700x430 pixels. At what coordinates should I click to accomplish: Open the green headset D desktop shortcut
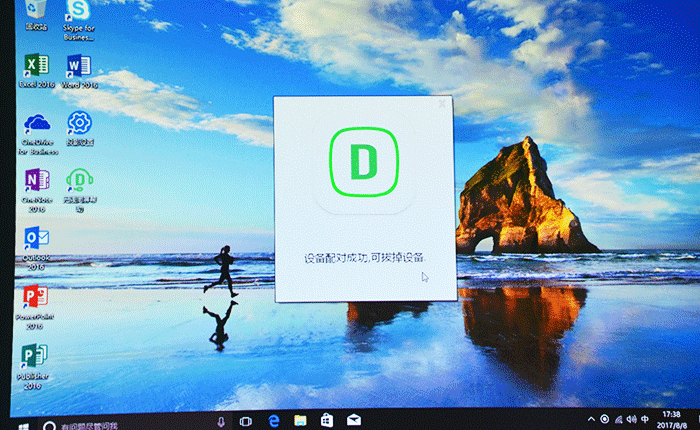point(78,181)
